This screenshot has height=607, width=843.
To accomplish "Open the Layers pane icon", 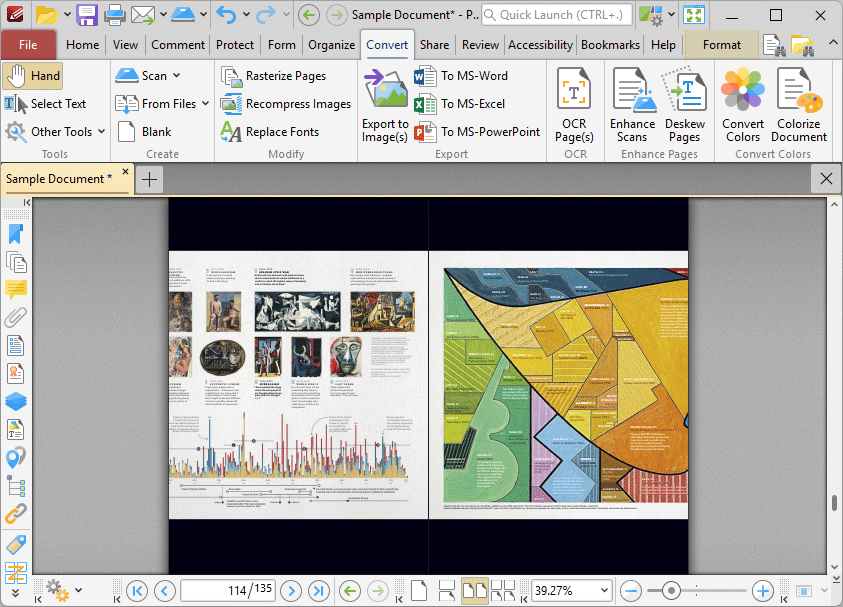I will [16, 402].
